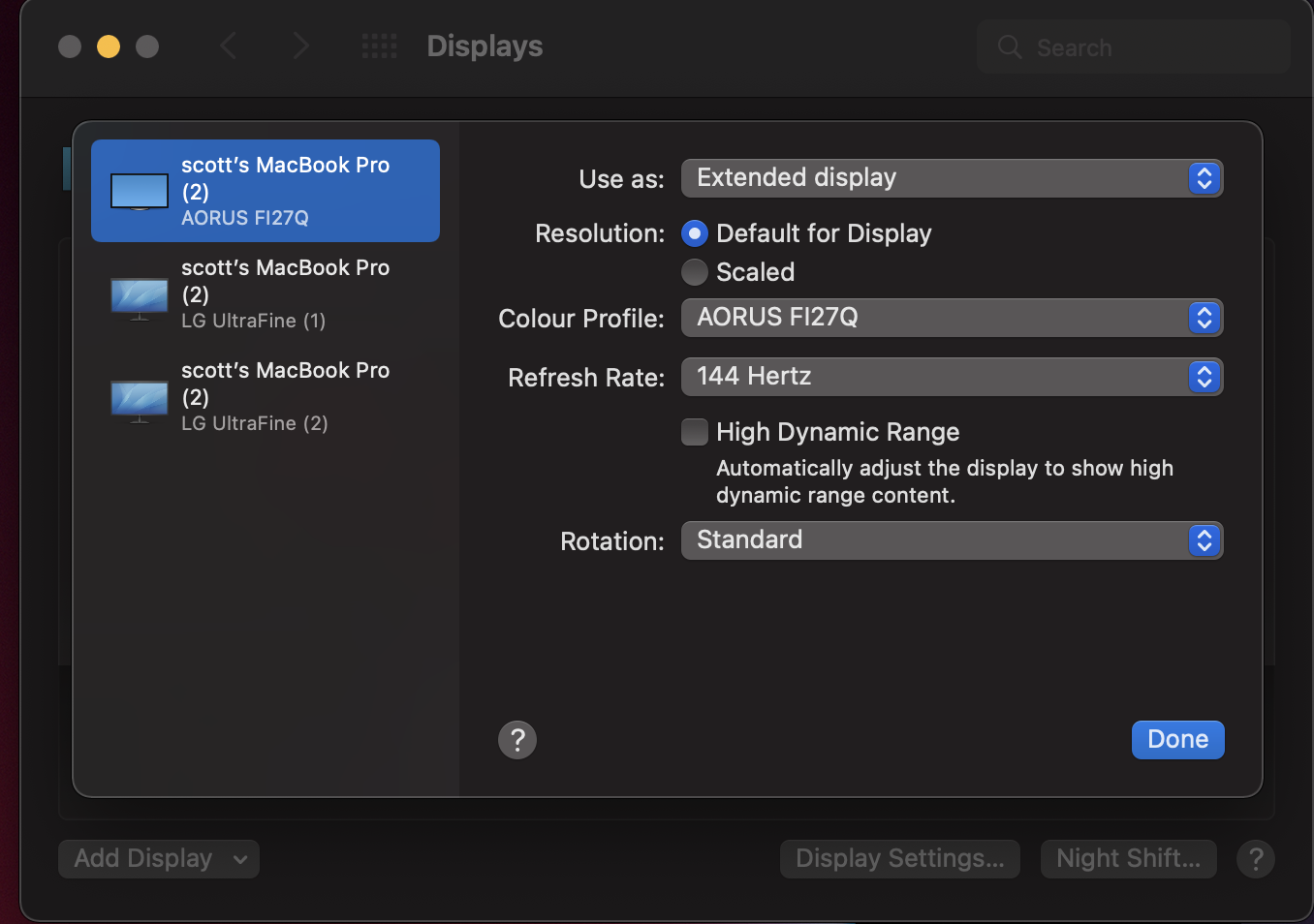
Task: Click the Done button
Action: click(1177, 740)
